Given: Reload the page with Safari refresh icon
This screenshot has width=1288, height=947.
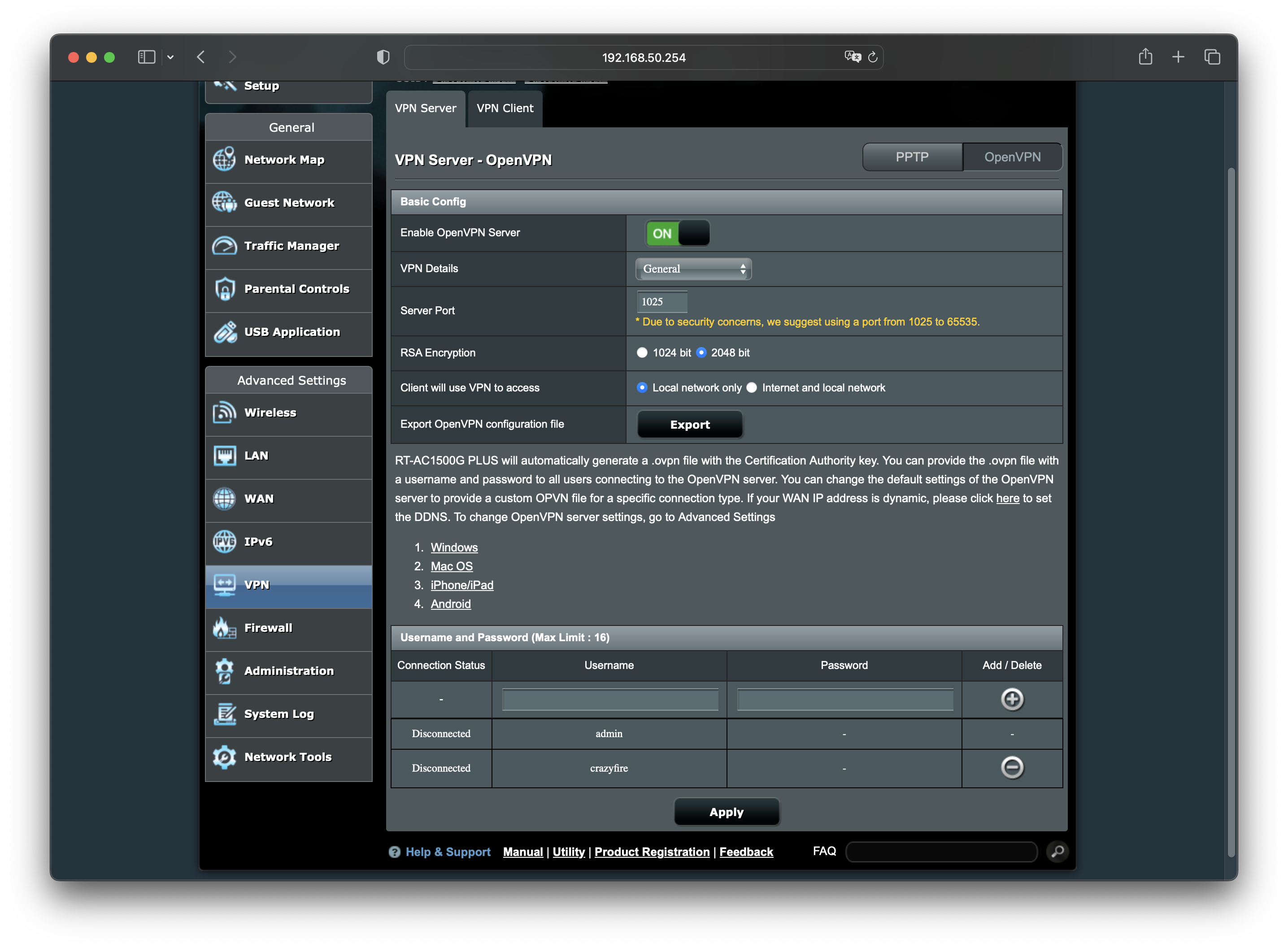Looking at the screenshot, I should (x=872, y=57).
